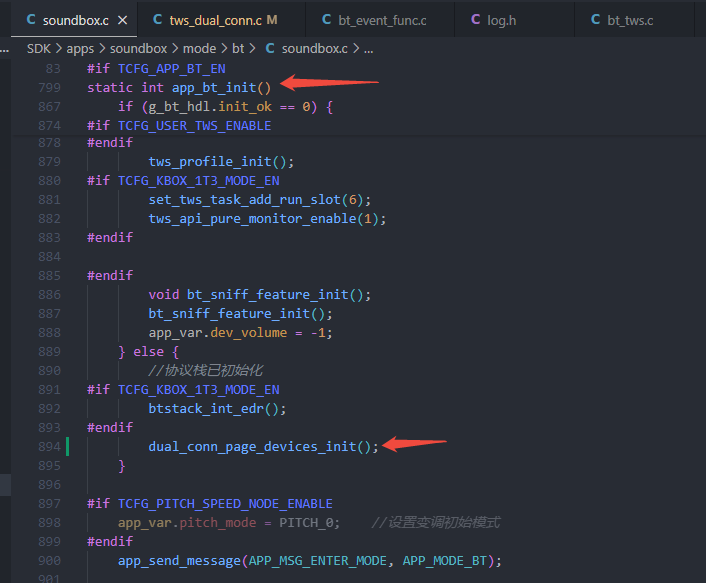
Task: Close the soundbox.c tab
Action: point(122,21)
